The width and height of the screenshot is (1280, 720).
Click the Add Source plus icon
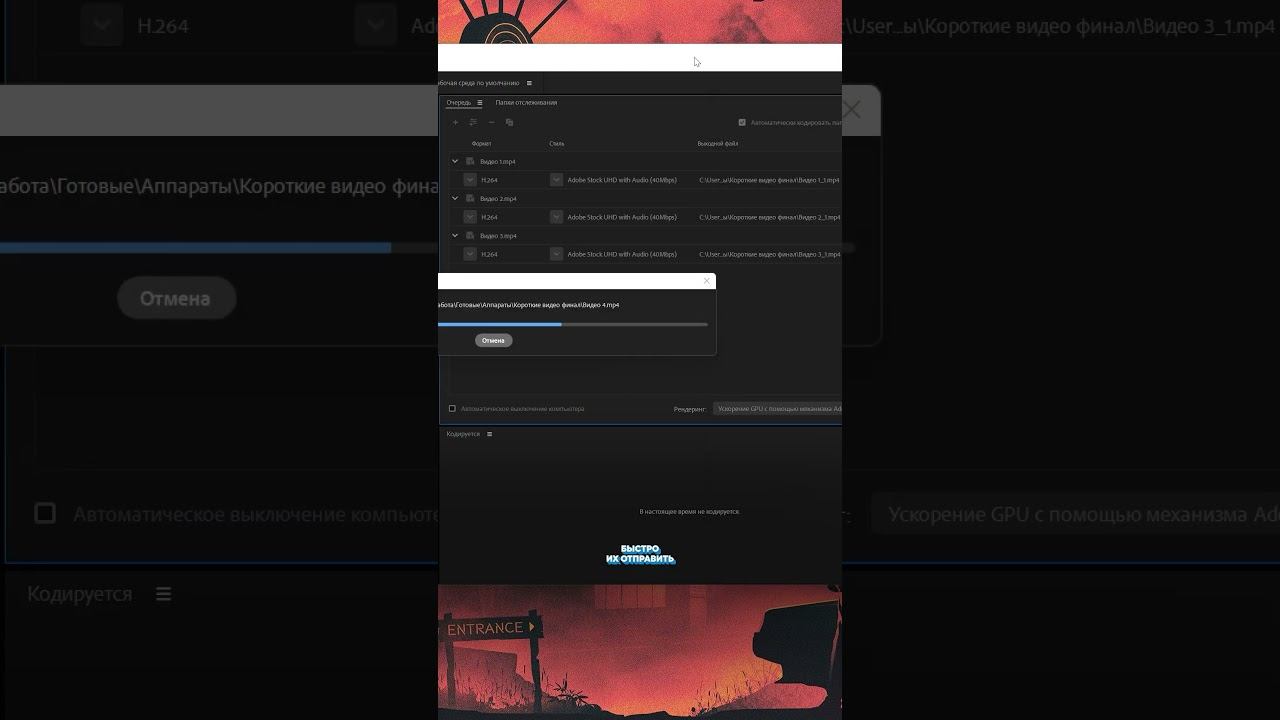point(455,122)
